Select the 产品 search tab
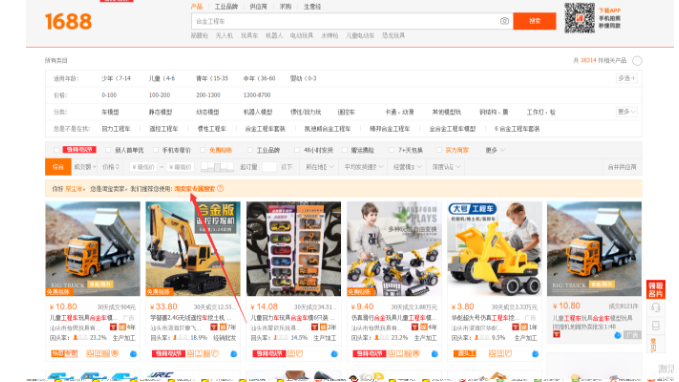Viewport: 679px width, 382px height. coord(197,6)
